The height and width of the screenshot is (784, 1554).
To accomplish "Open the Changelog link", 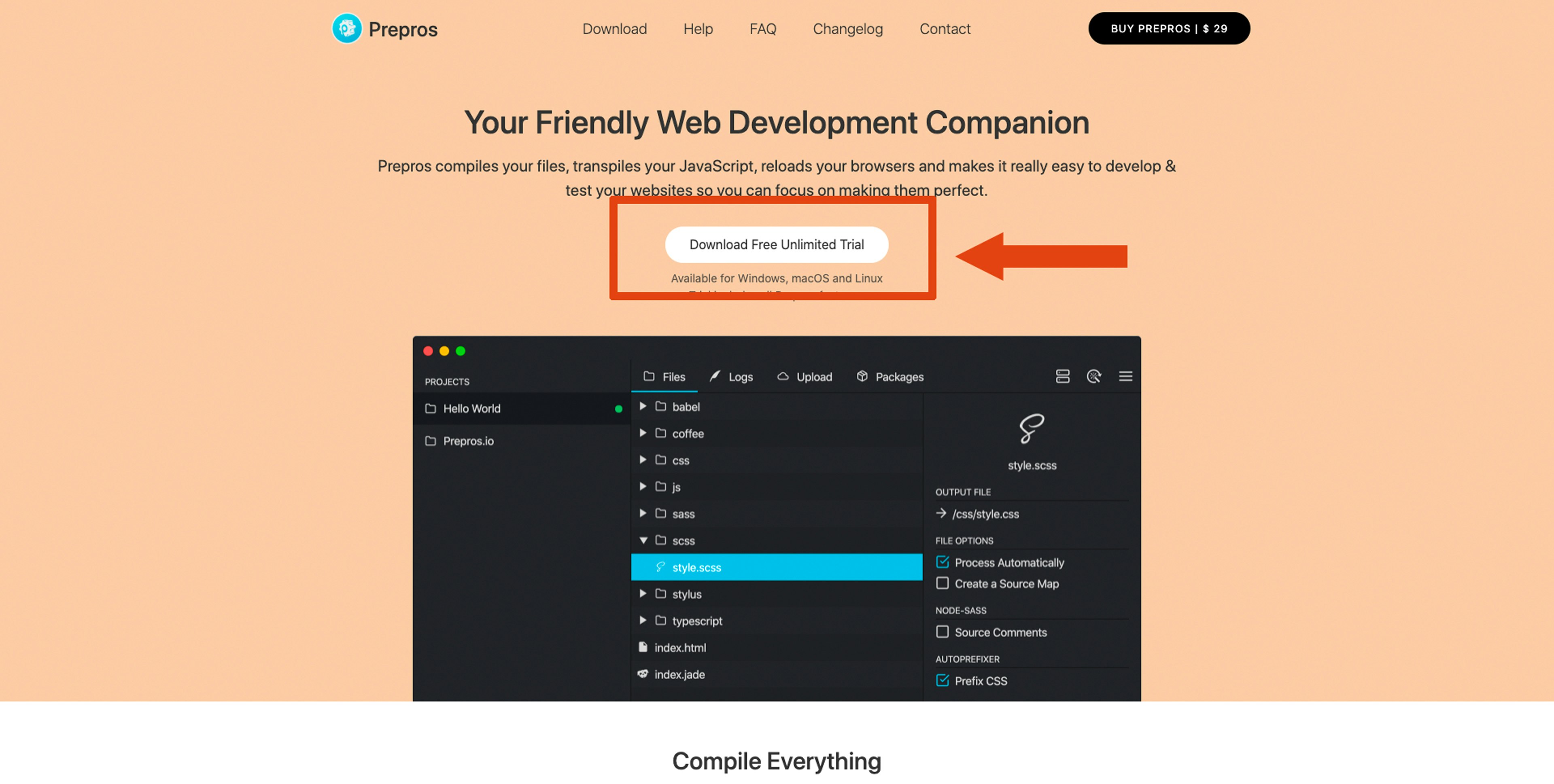I will tap(847, 30).
